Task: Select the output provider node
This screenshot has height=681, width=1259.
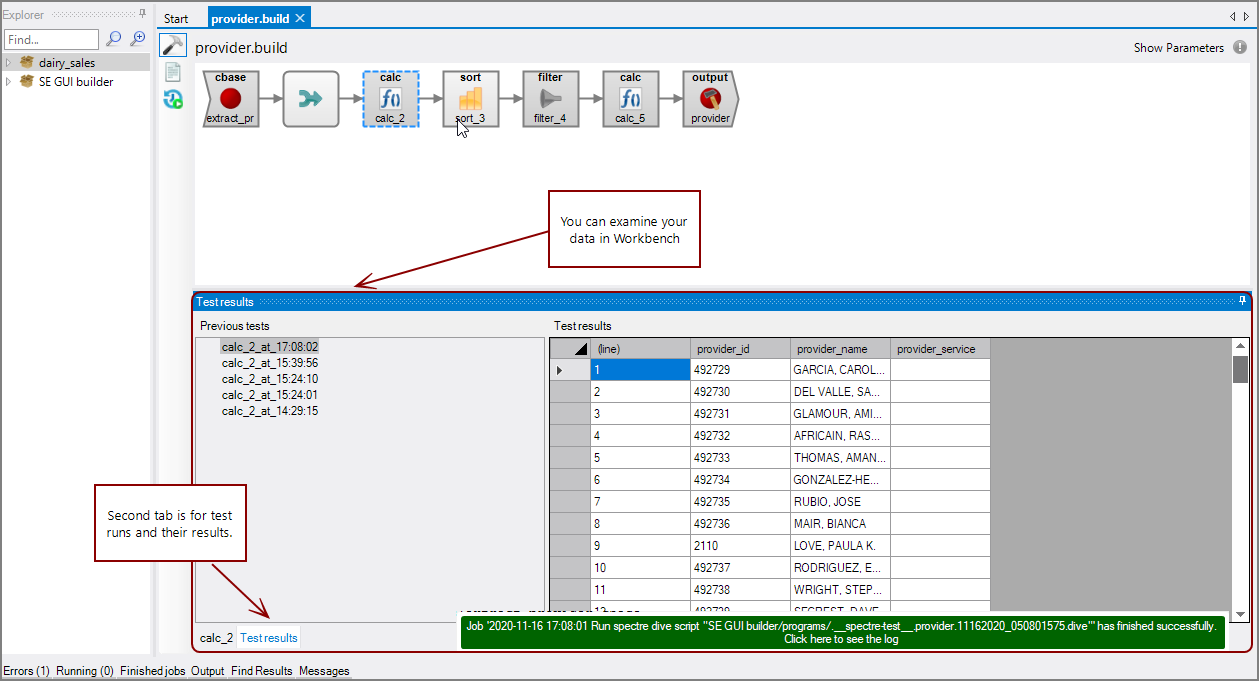Action: (x=710, y=98)
